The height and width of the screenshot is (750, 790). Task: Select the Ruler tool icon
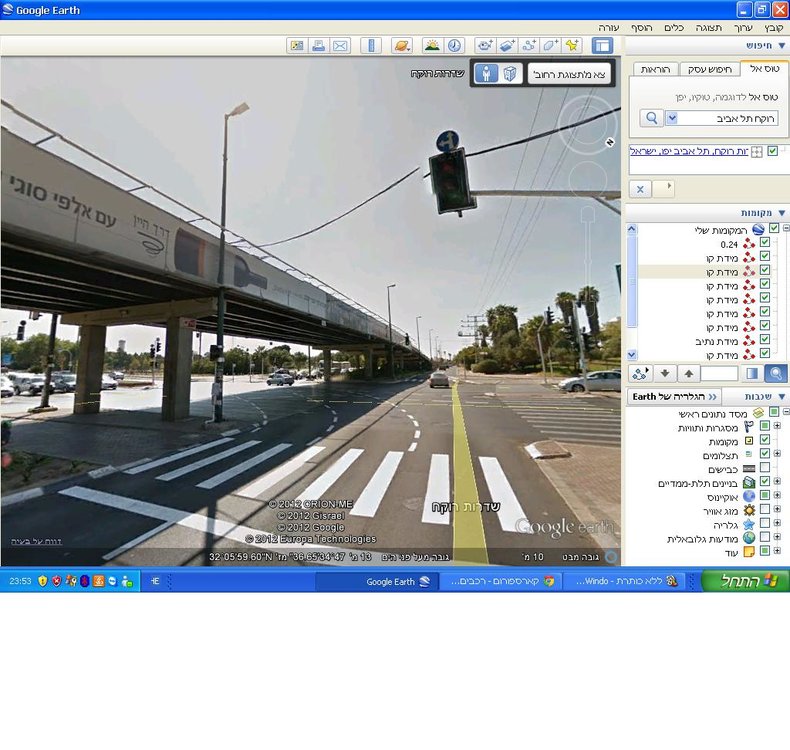[371, 46]
